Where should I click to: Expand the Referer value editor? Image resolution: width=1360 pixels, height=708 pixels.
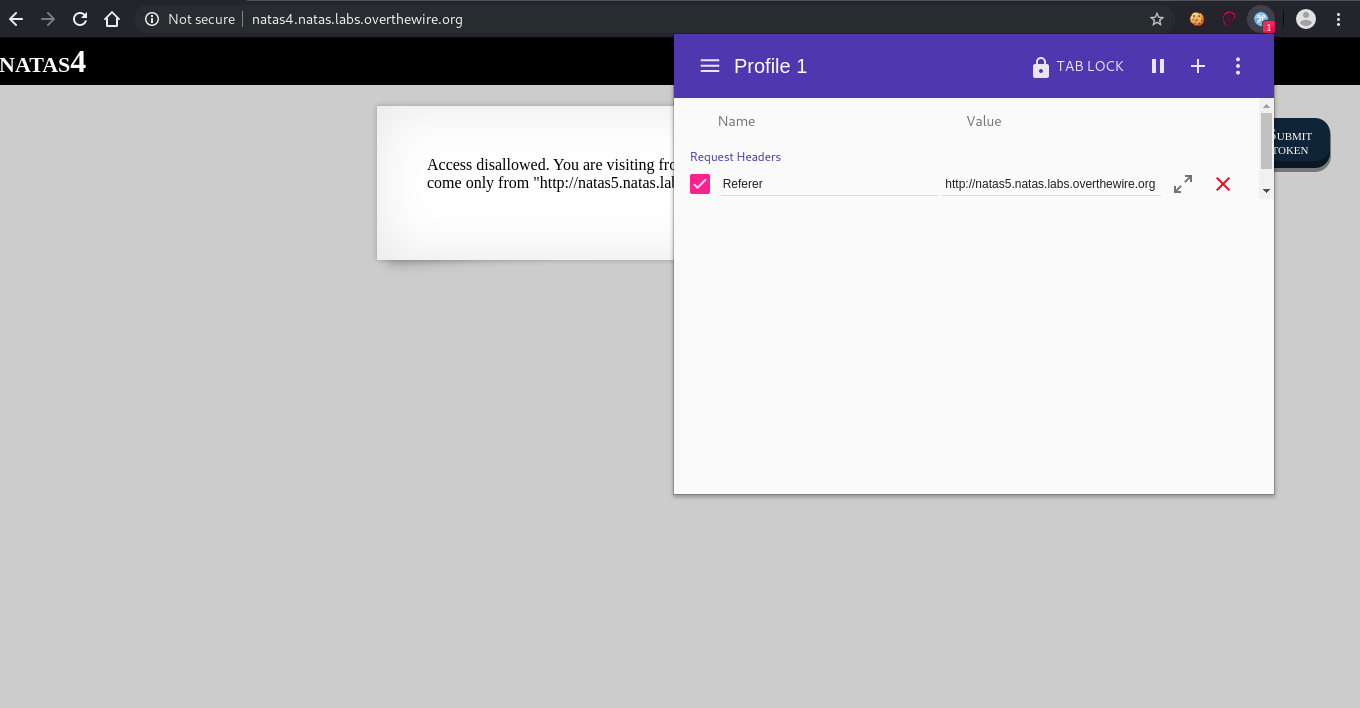pos(1183,184)
